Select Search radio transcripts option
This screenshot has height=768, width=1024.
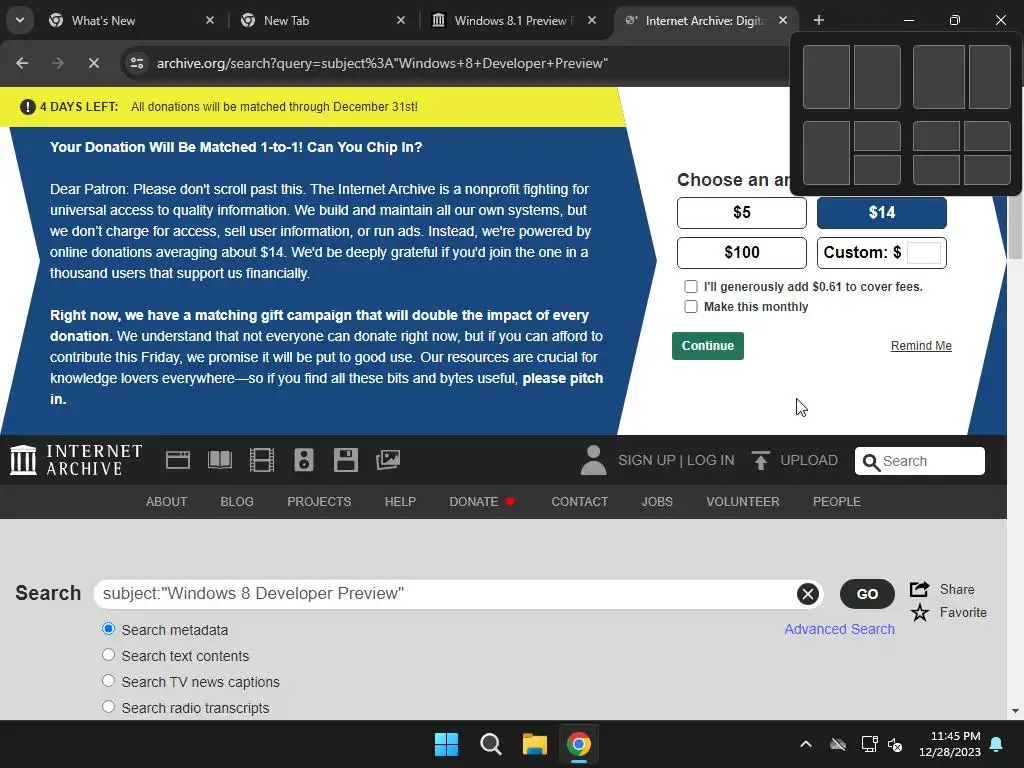[x=108, y=707]
